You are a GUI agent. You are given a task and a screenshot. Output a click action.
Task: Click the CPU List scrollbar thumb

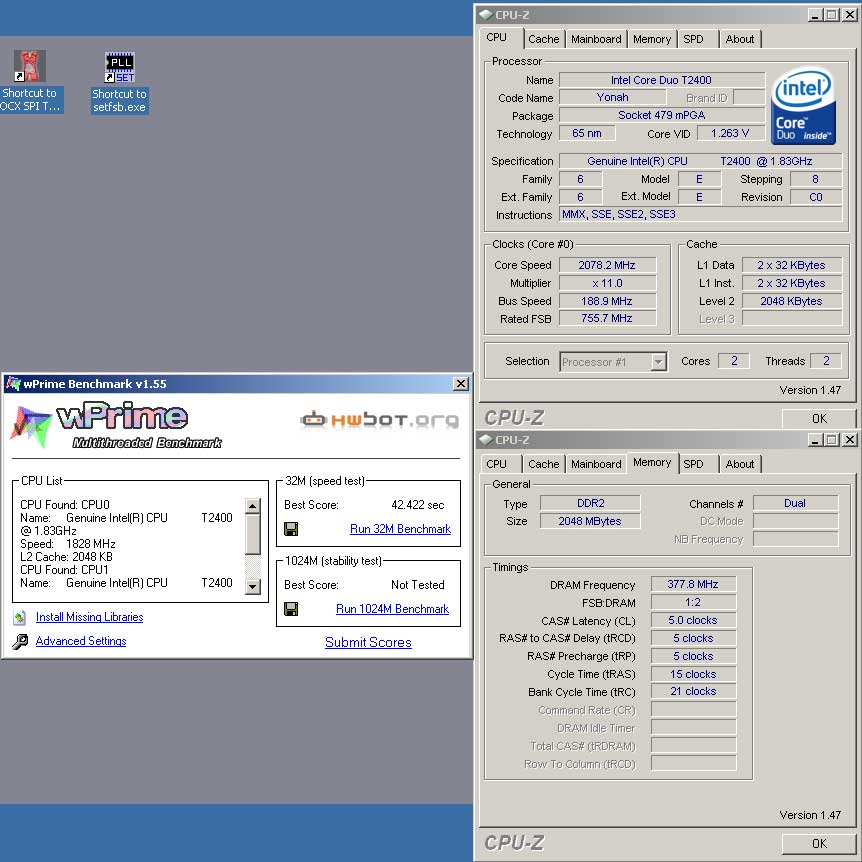pyautogui.click(x=252, y=534)
